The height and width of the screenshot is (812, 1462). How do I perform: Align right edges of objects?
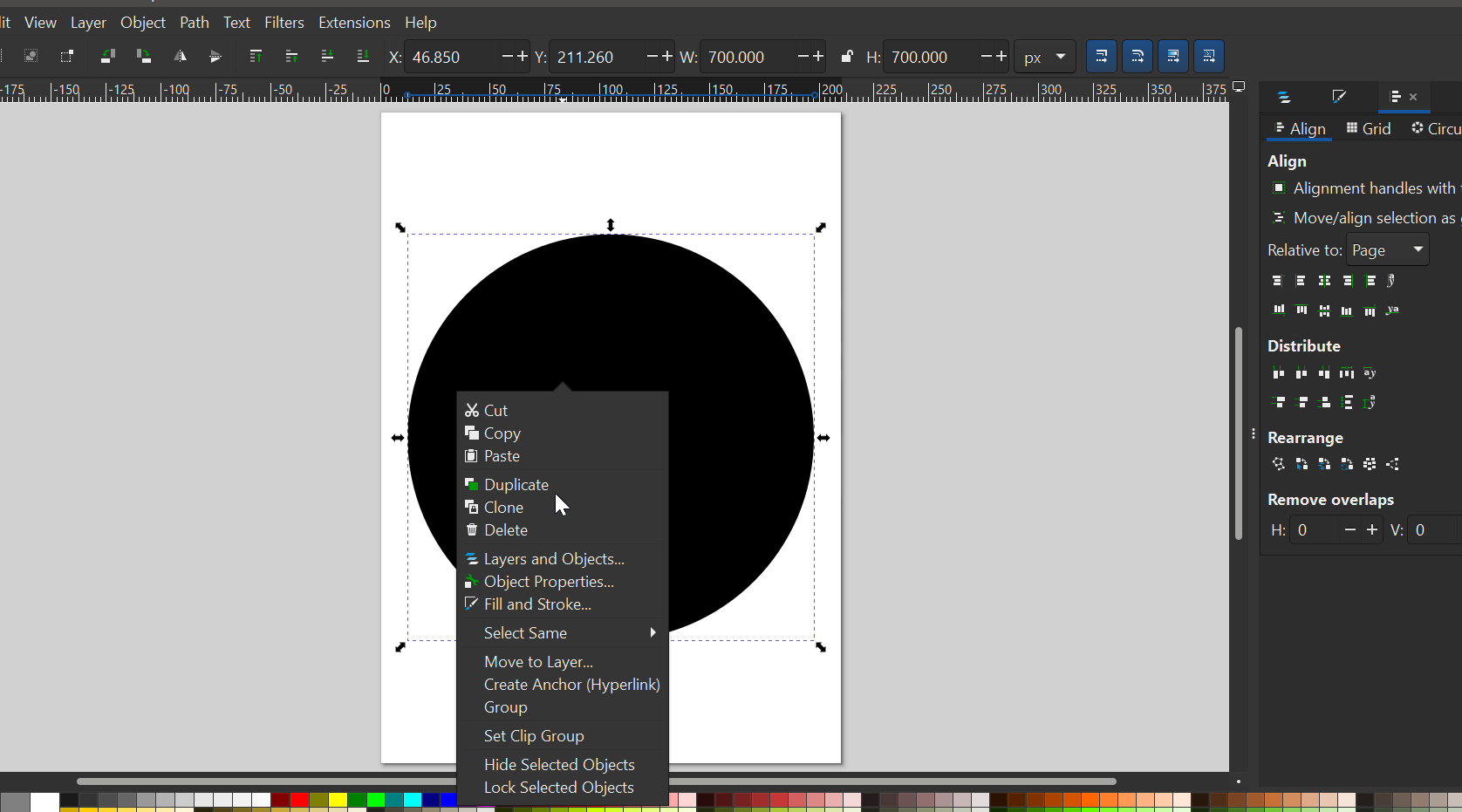point(1348,281)
